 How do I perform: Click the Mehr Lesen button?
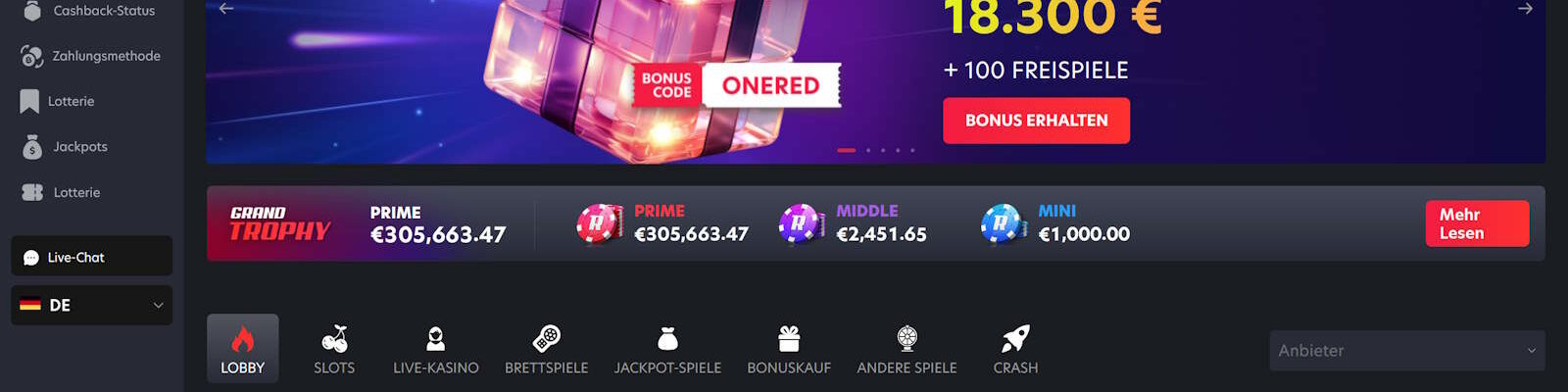coord(1477,223)
